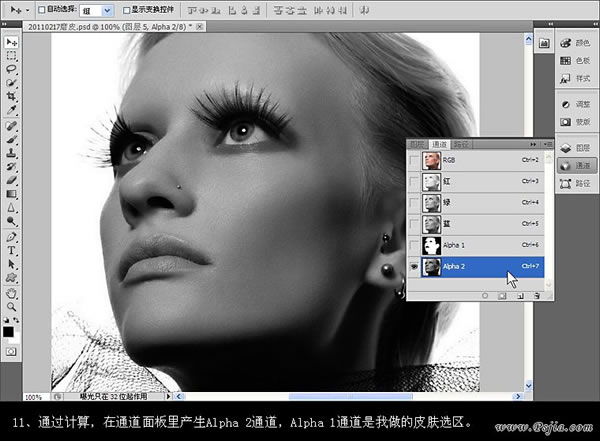This screenshot has width=600, height=441.
Task: Select the Crop tool
Action: click(x=11, y=96)
